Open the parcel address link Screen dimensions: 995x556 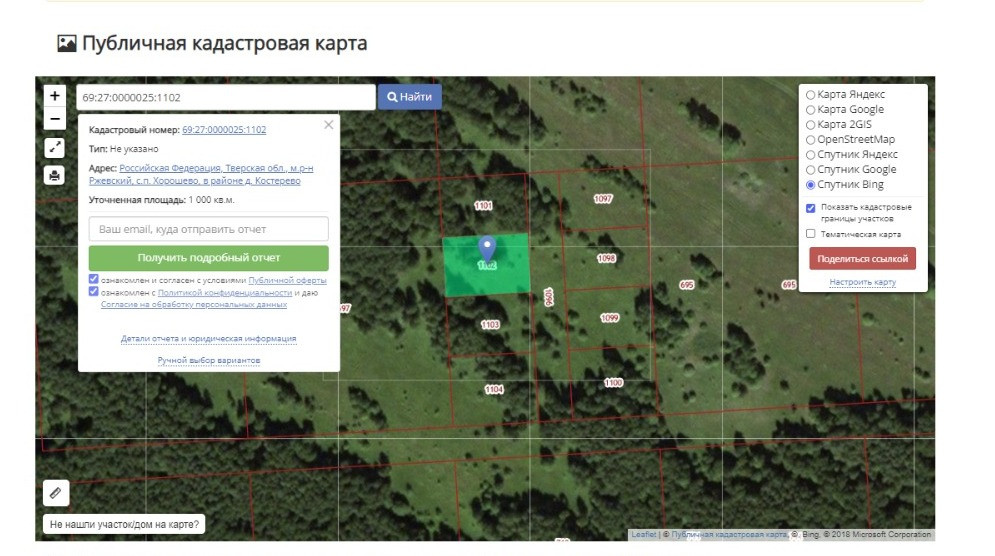click(x=201, y=175)
